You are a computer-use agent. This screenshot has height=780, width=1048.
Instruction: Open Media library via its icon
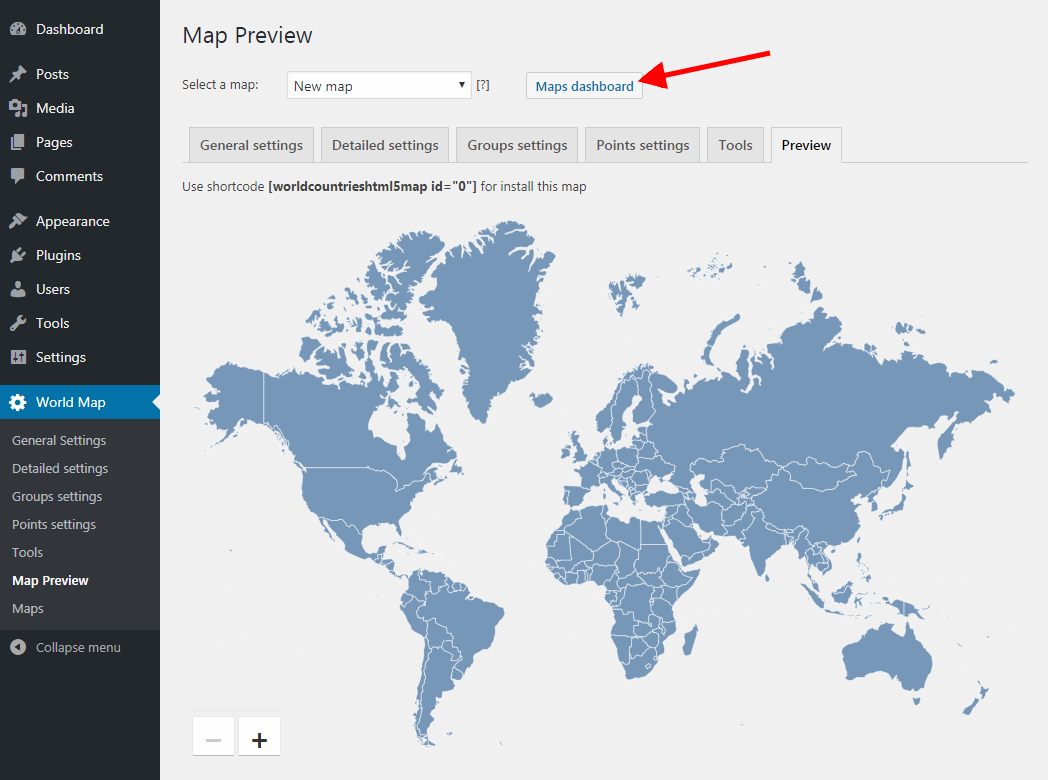click(20, 107)
